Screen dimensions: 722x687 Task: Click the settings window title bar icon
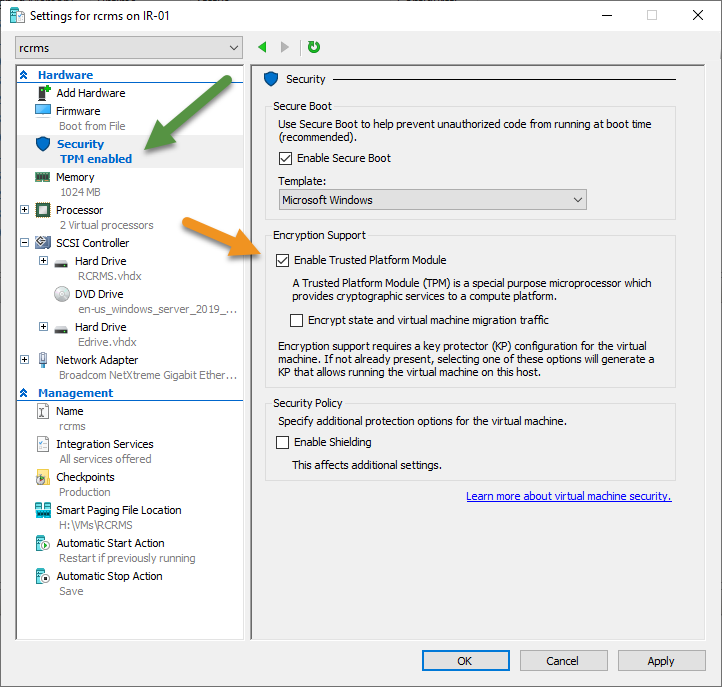pyautogui.click(x=17, y=16)
